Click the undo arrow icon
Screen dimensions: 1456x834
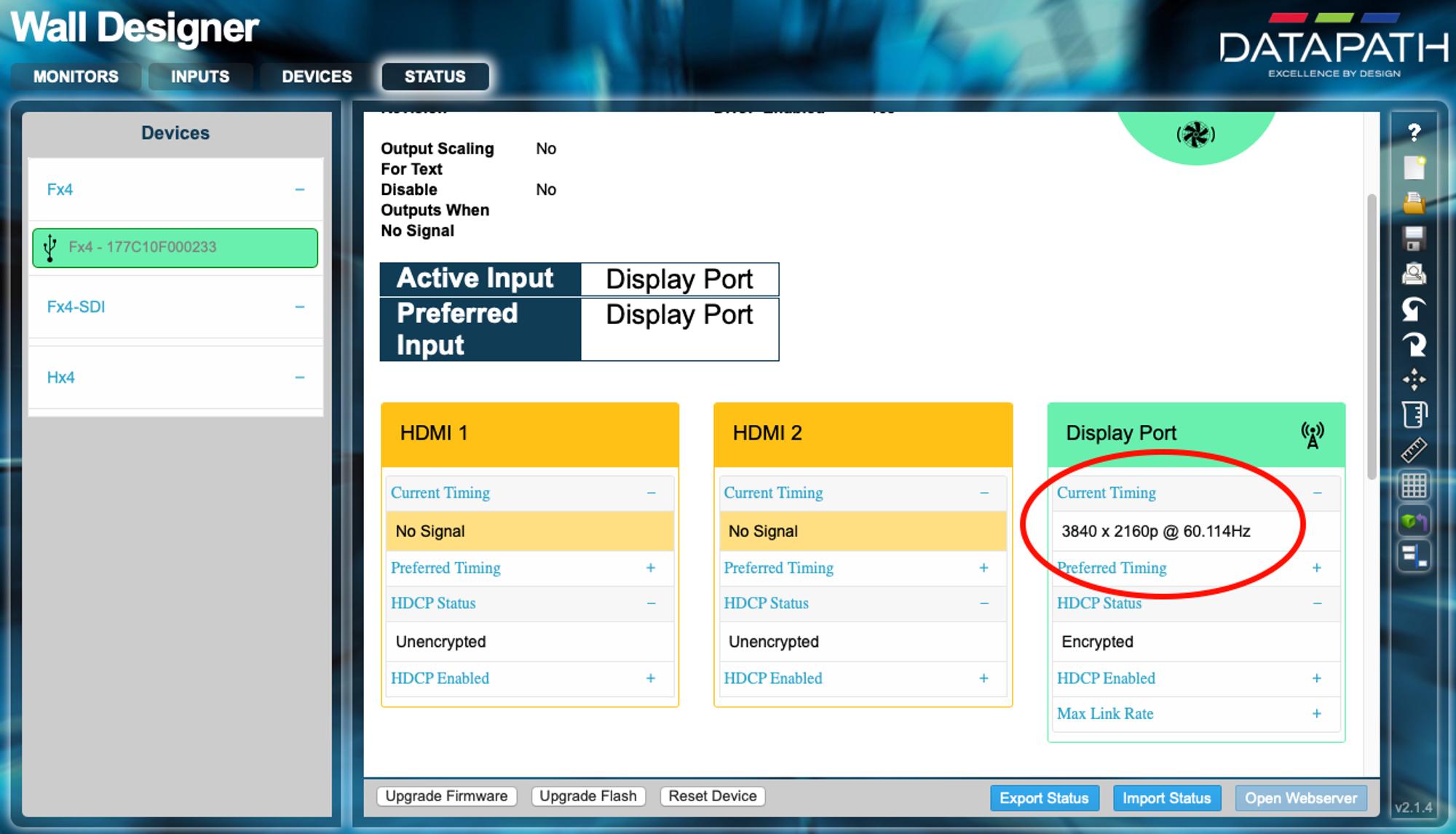pos(1414,309)
